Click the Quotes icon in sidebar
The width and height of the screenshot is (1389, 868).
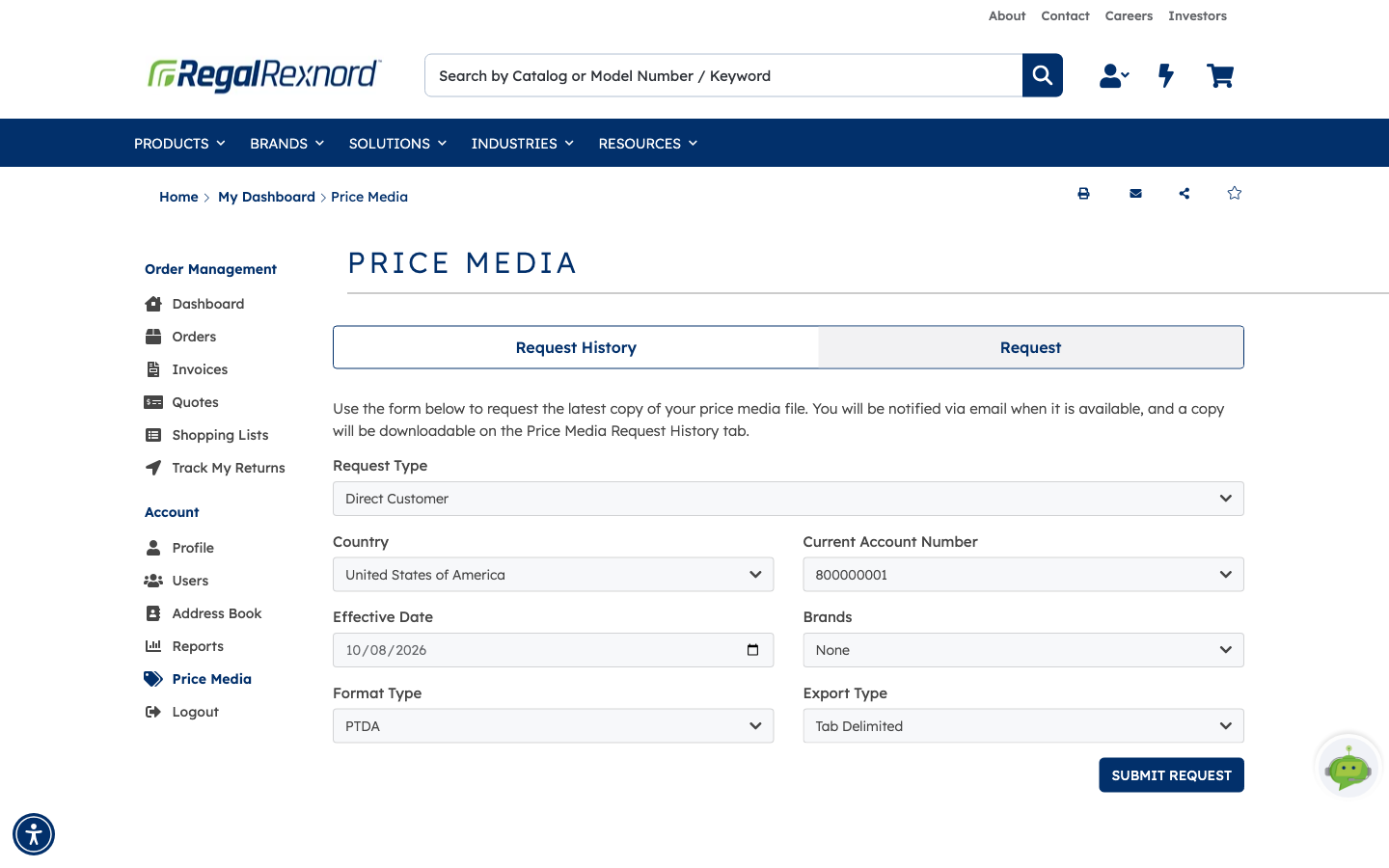[x=153, y=402]
